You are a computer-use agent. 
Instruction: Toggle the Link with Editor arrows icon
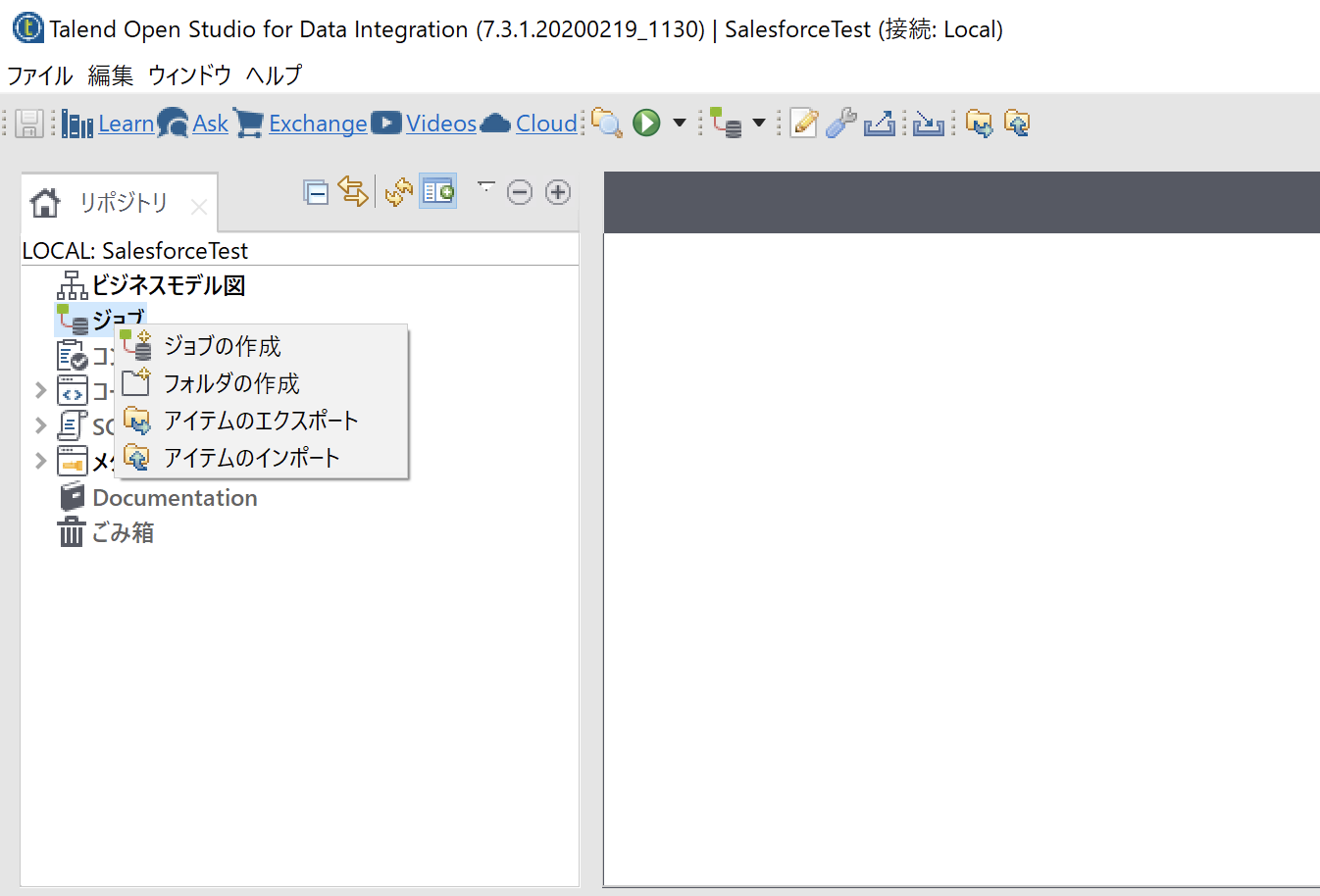[x=353, y=192]
